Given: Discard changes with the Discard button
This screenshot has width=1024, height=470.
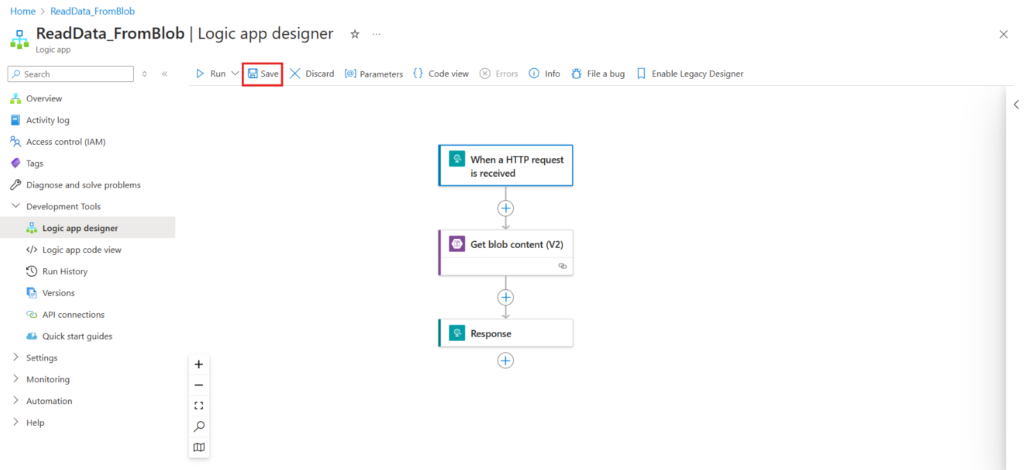Looking at the screenshot, I should pyautogui.click(x=312, y=74).
